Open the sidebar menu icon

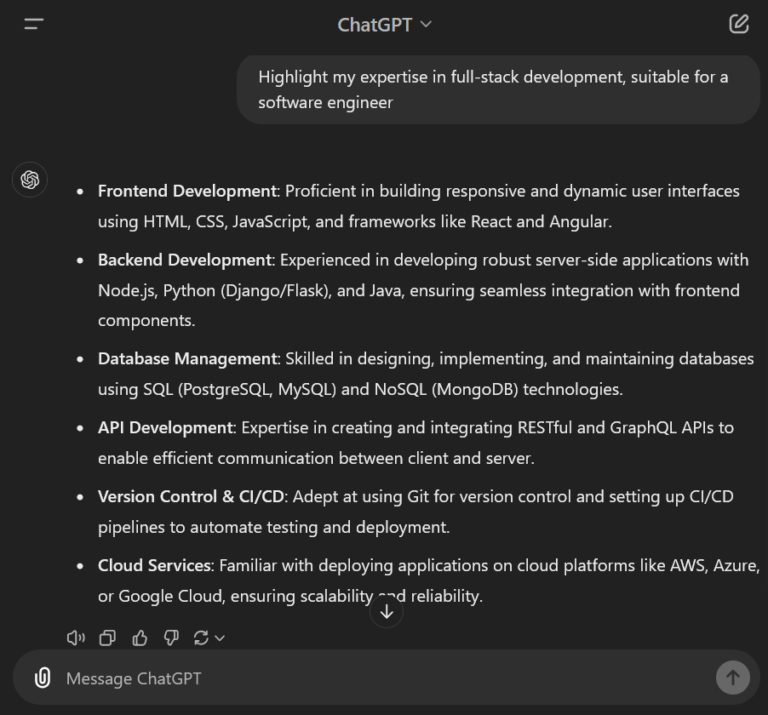point(34,24)
